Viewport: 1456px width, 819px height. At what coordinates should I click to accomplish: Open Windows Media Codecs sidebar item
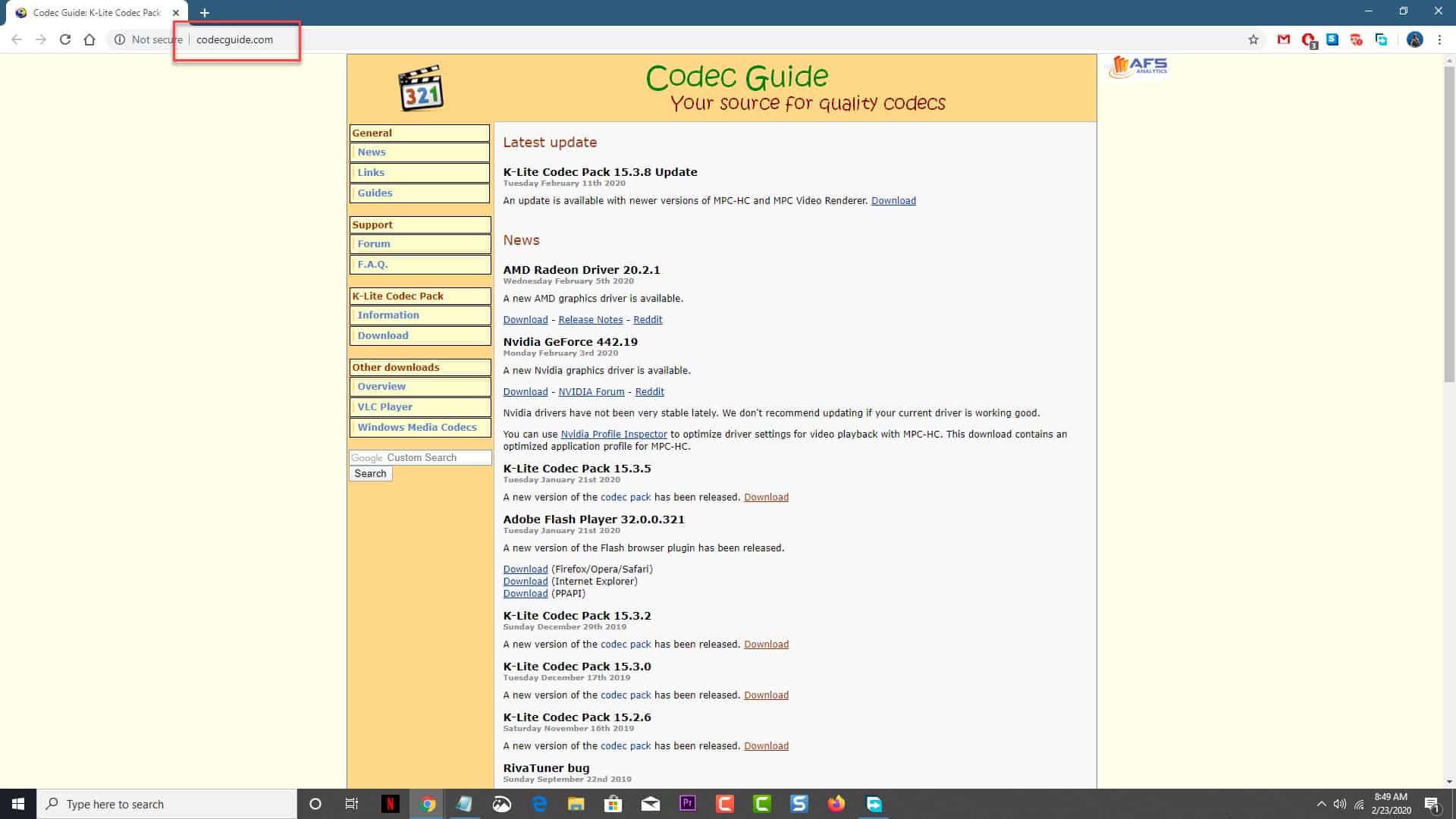[x=419, y=428]
